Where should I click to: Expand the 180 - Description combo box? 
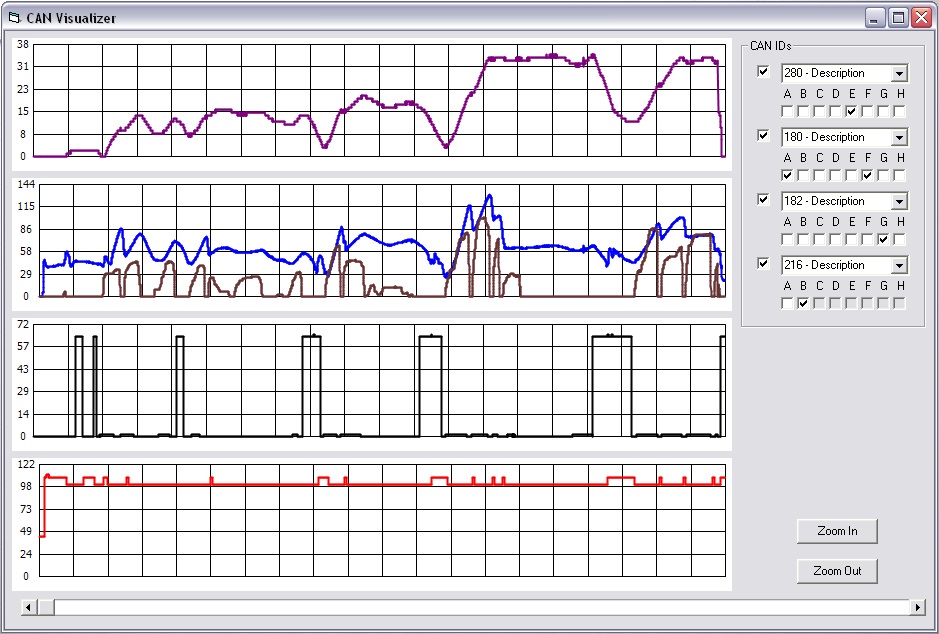pos(899,137)
